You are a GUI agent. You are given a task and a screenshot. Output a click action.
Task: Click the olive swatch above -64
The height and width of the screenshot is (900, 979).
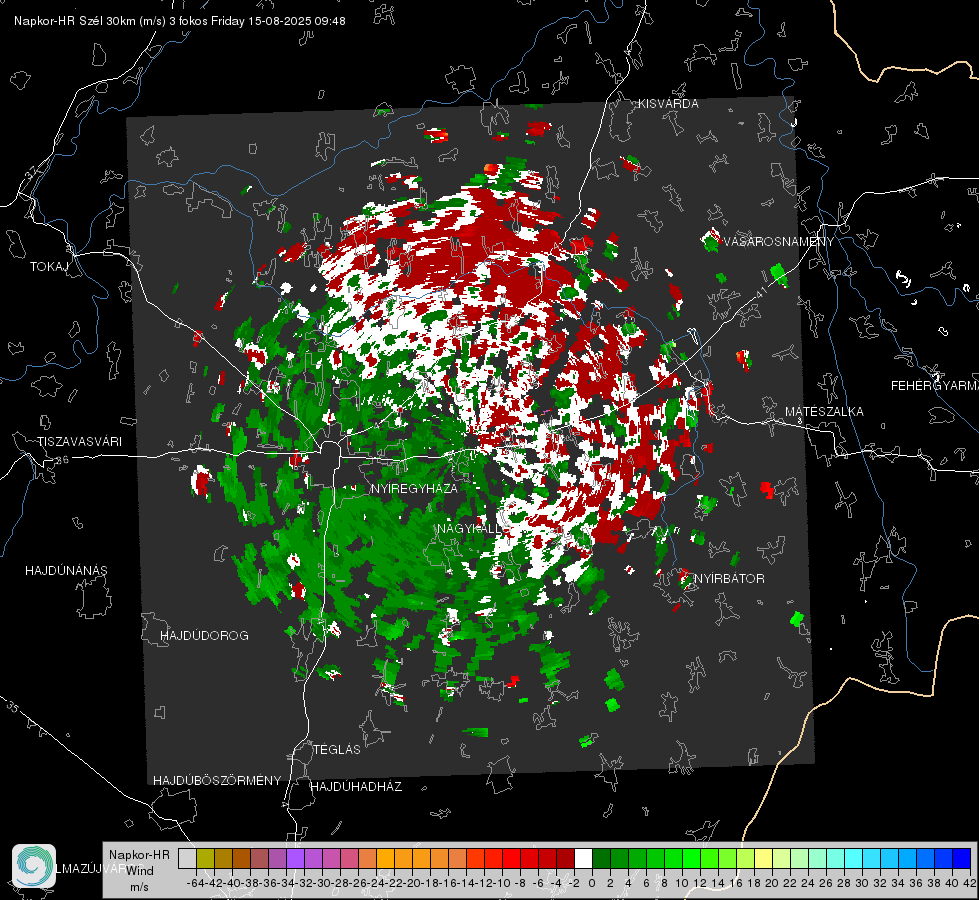(205, 858)
